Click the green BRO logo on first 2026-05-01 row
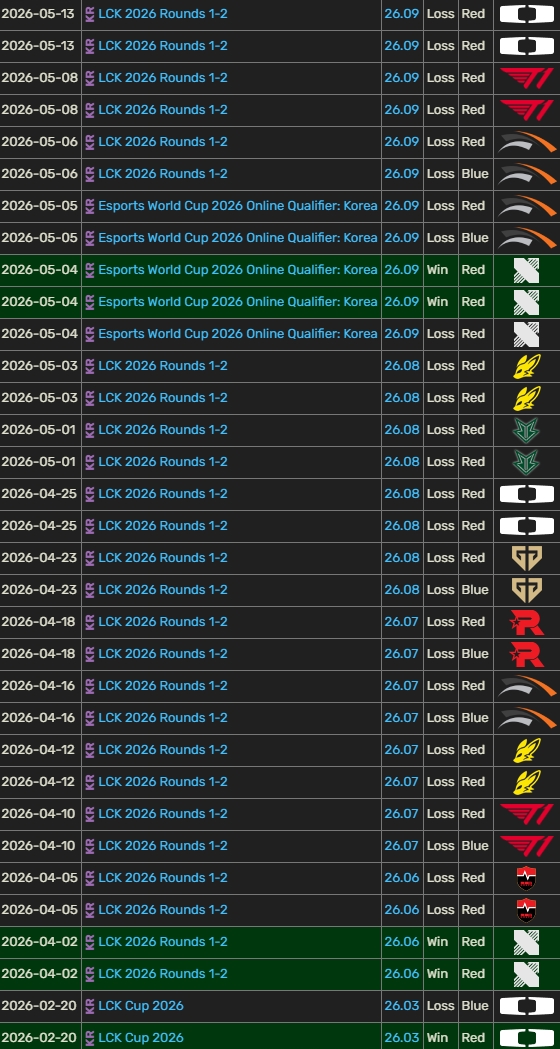Viewport: 560px width, 1049px height. 527,430
